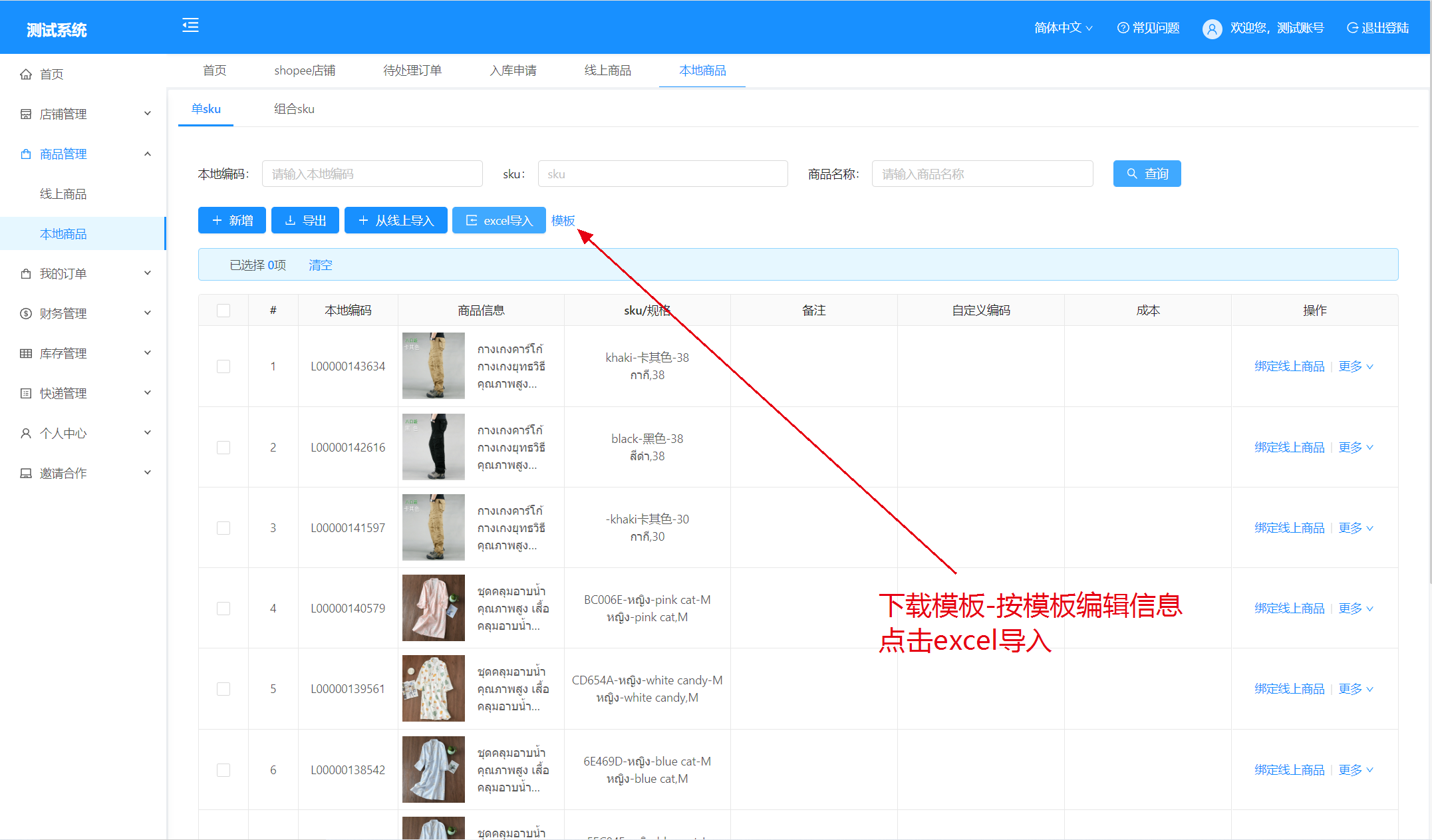Click the 店铺管理 store icon
The image size is (1432, 840).
click(26, 114)
